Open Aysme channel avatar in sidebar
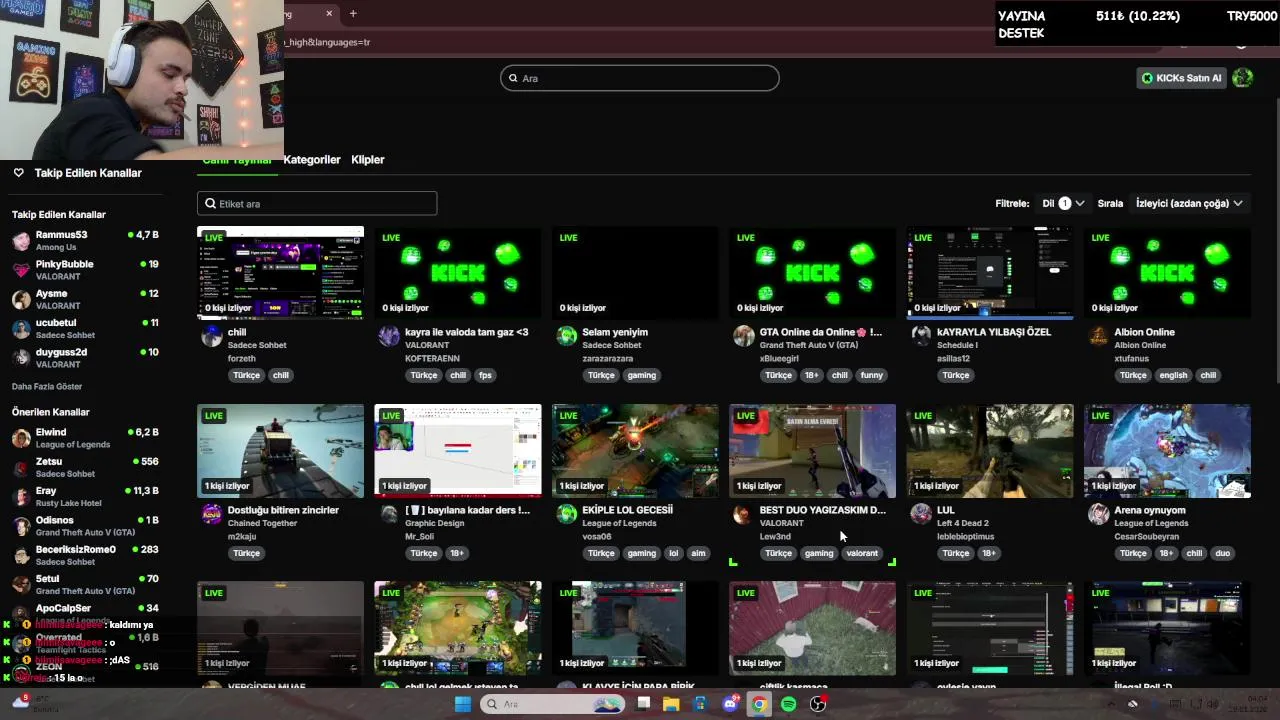This screenshot has width=1280, height=720. coord(21,299)
